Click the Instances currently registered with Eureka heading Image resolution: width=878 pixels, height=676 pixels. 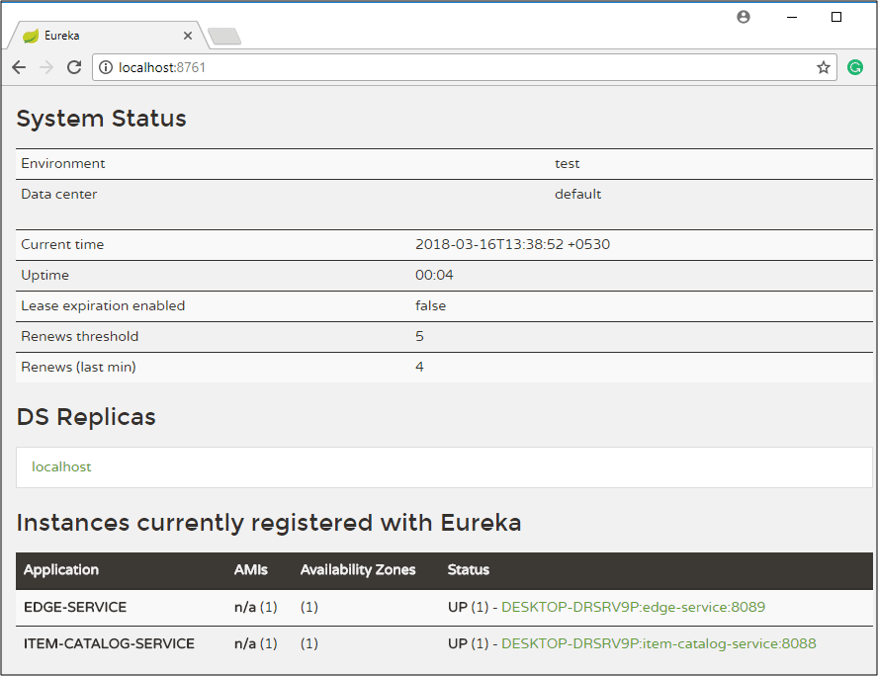tap(269, 523)
